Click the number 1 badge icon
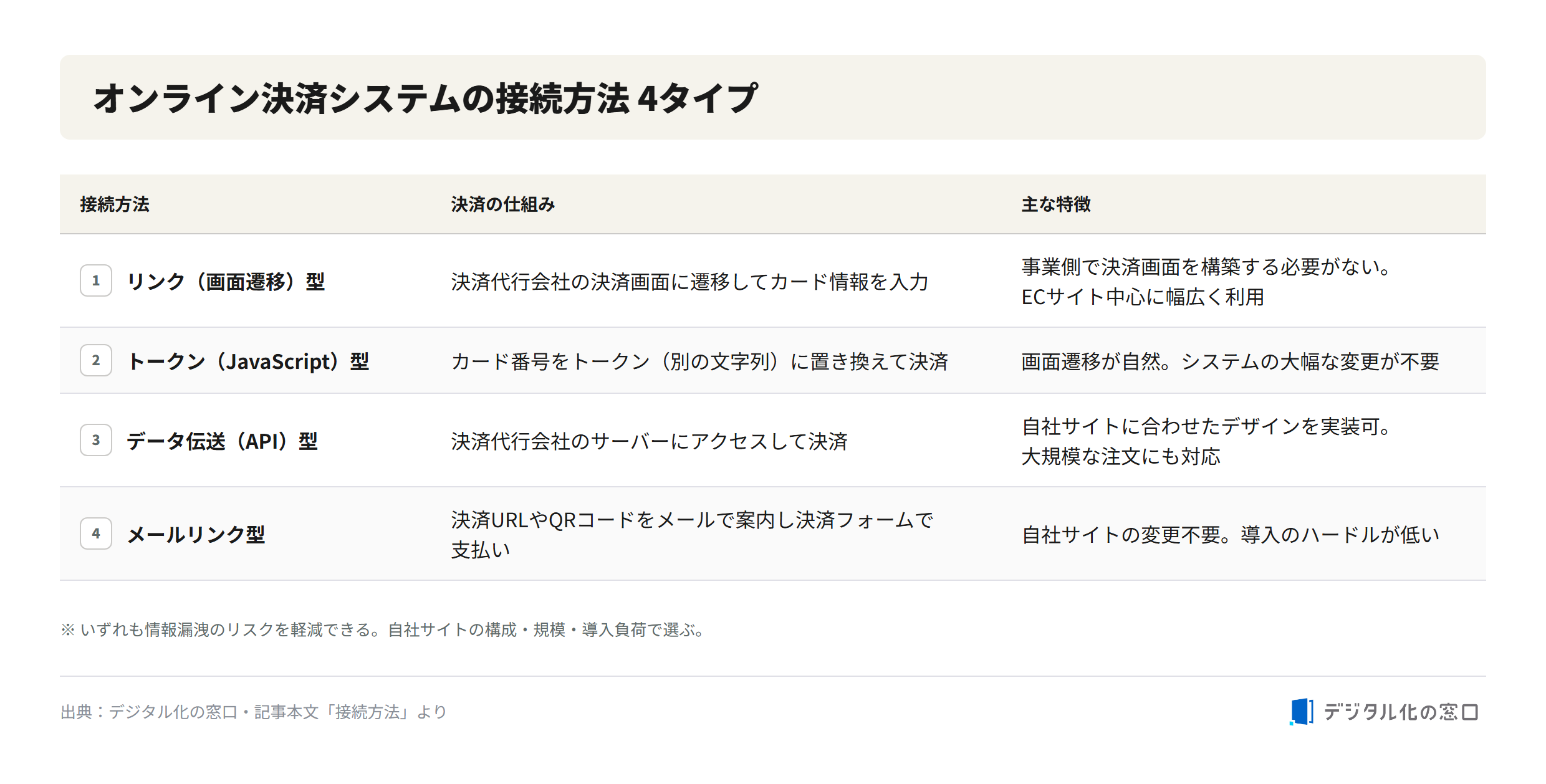Image resolution: width=1546 pixels, height=784 pixels. tap(96, 280)
